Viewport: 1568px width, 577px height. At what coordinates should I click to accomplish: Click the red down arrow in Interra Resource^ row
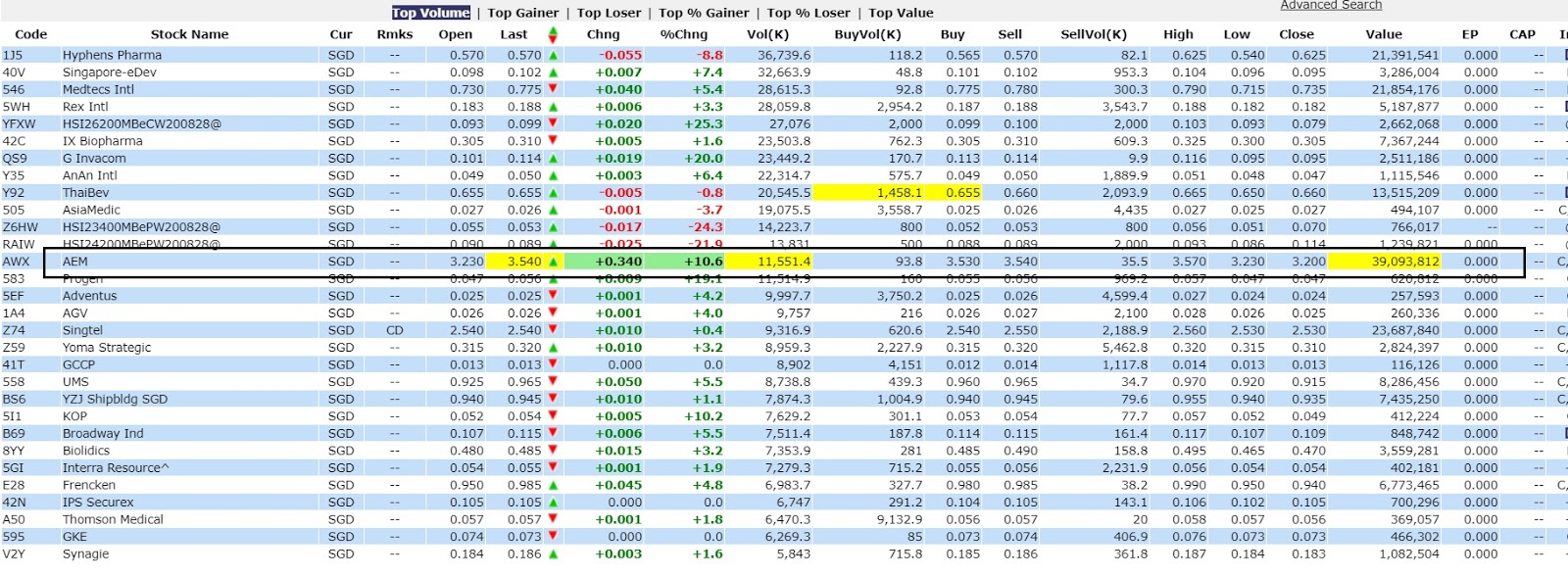point(553,468)
